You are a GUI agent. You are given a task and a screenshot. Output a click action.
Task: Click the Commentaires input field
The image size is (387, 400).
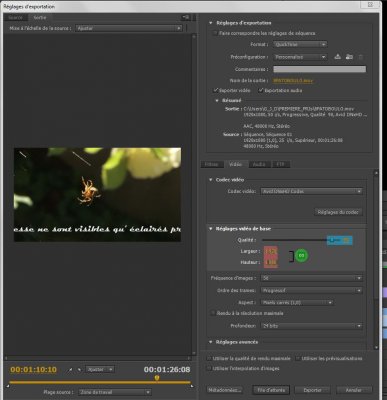pos(319,69)
